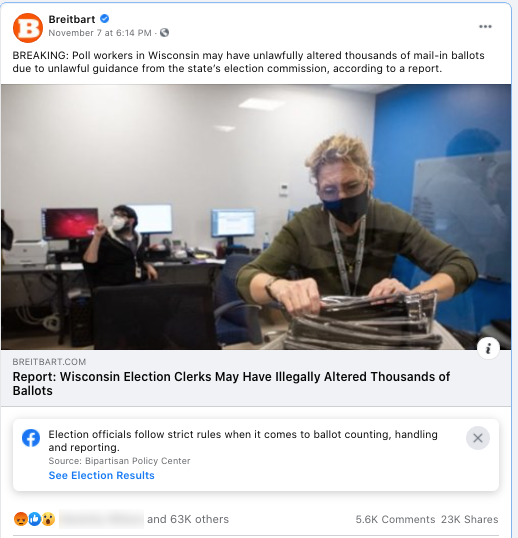Image resolution: width=518 pixels, height=538 pixels.
Task: Open See Election Results link
Action: [x=102, y=475]
